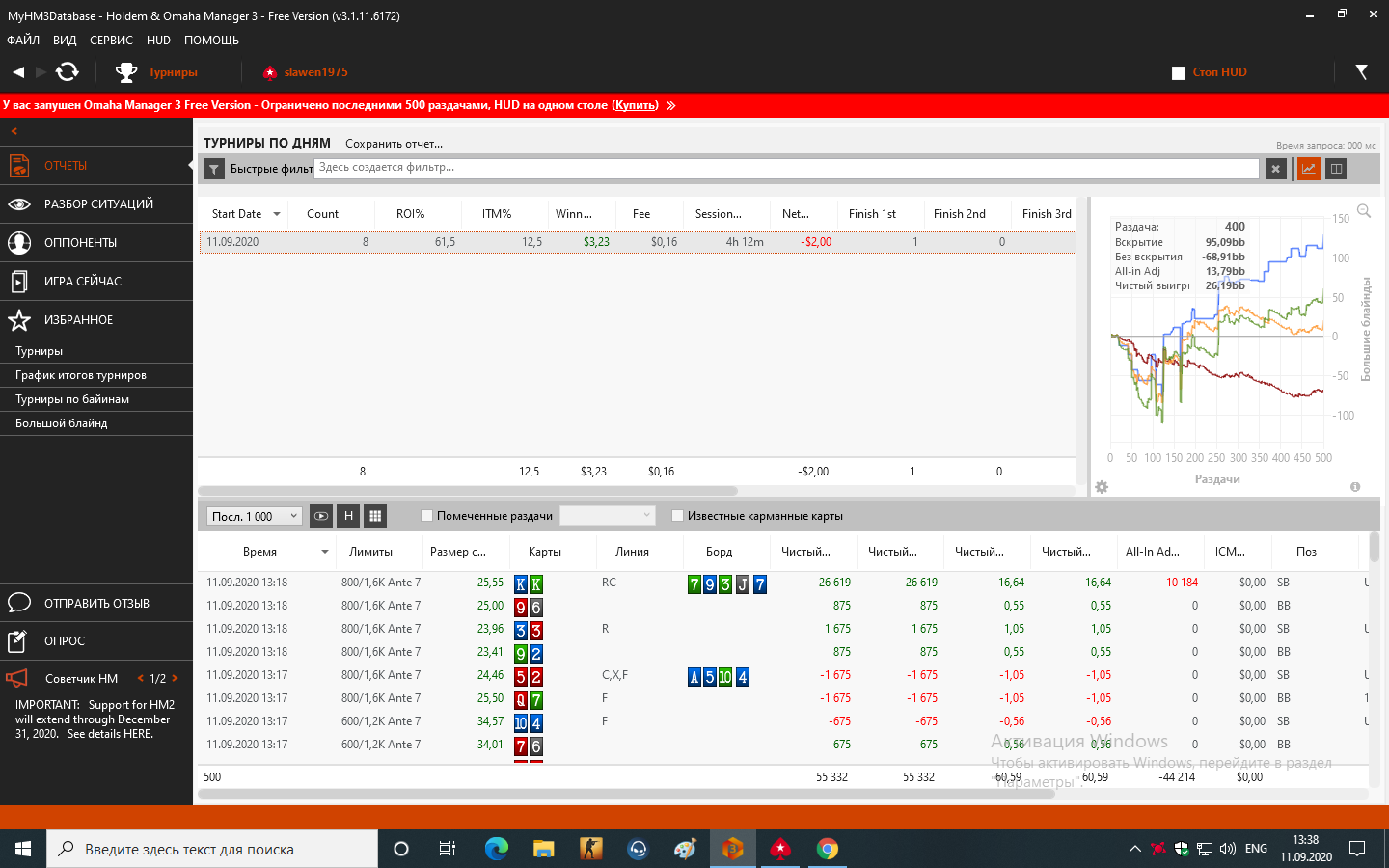Viewport: 1389px width, 868px height.
Task: Open the ИГРА СЕЙЧАС section
Action: [x=96, y=282]
